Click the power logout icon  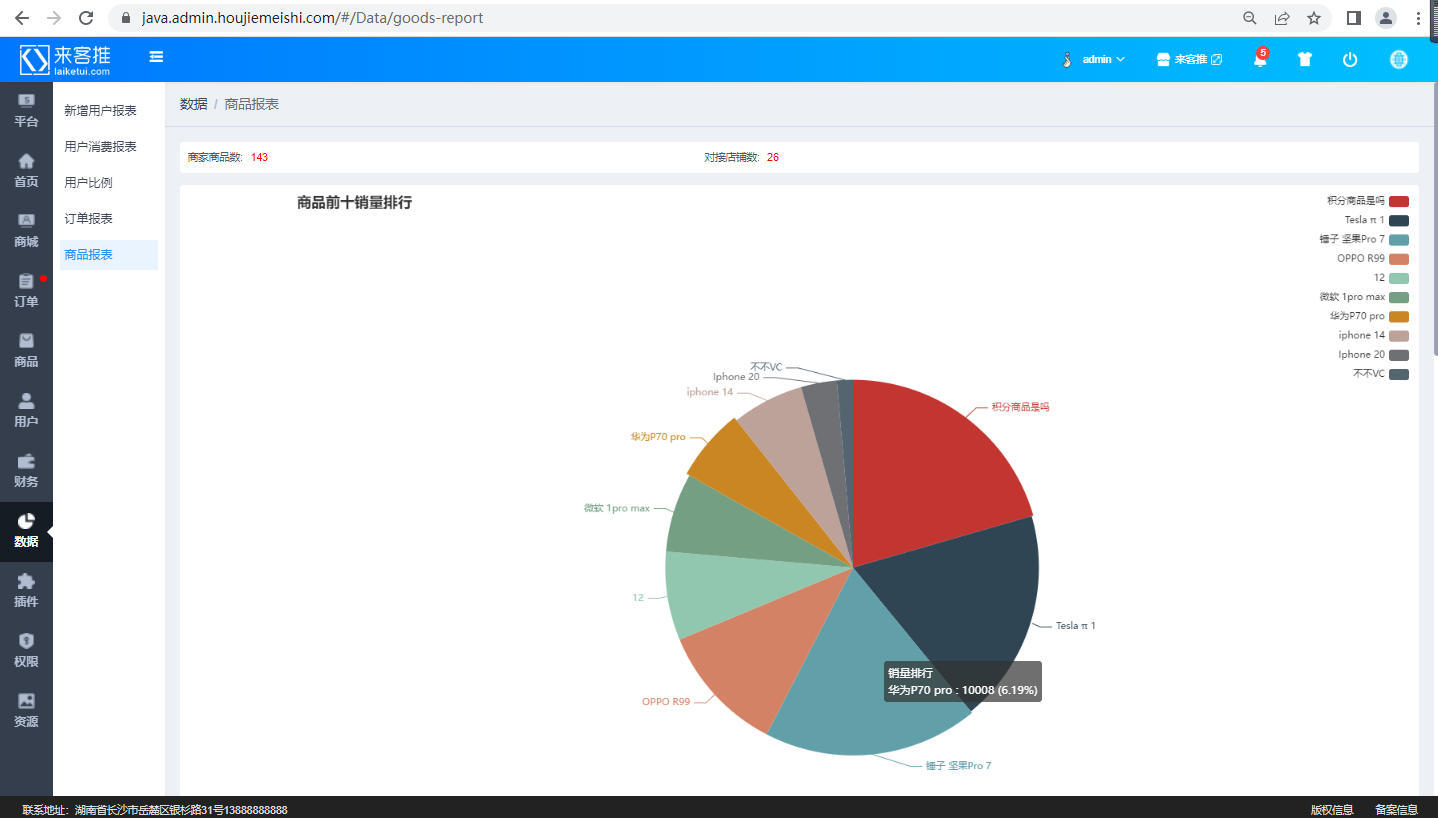pos(1350,59)
